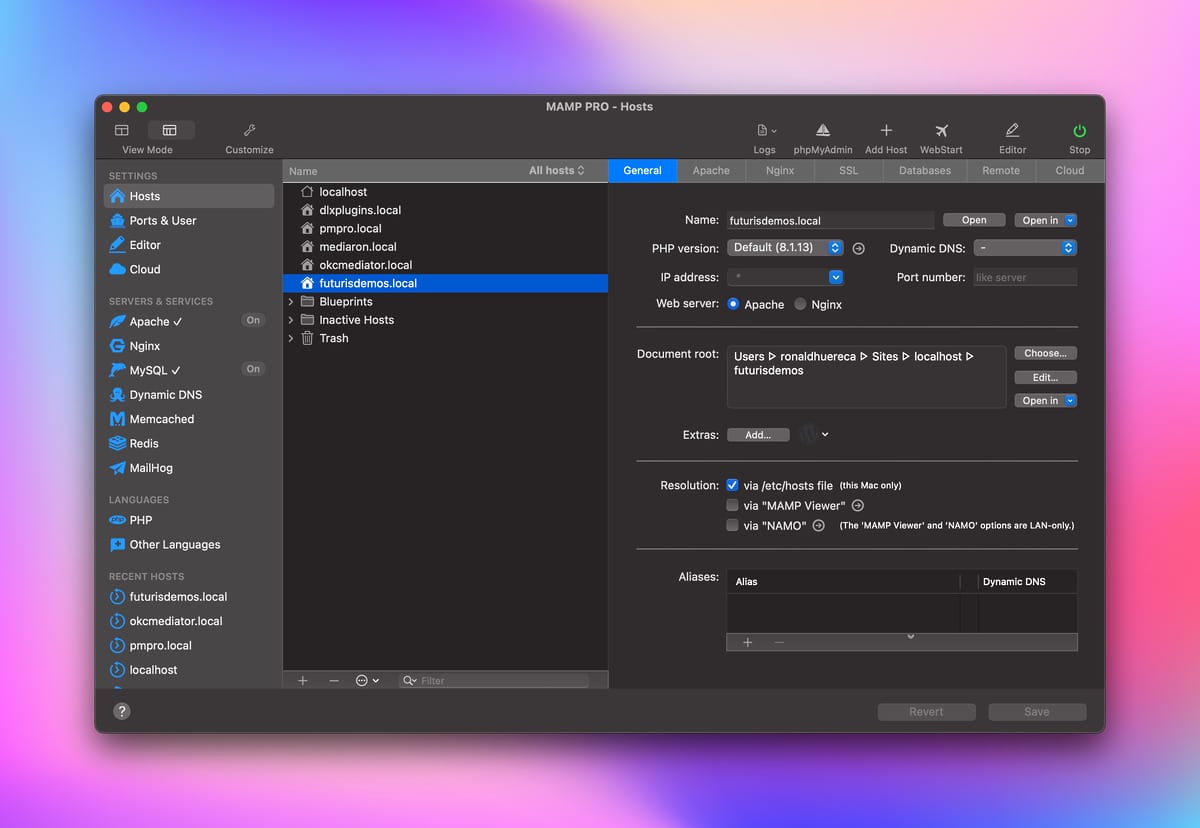This screenshot has height=828, width=1200.
Task: Click the host Name input field
Action: click(x=830, y=220)
